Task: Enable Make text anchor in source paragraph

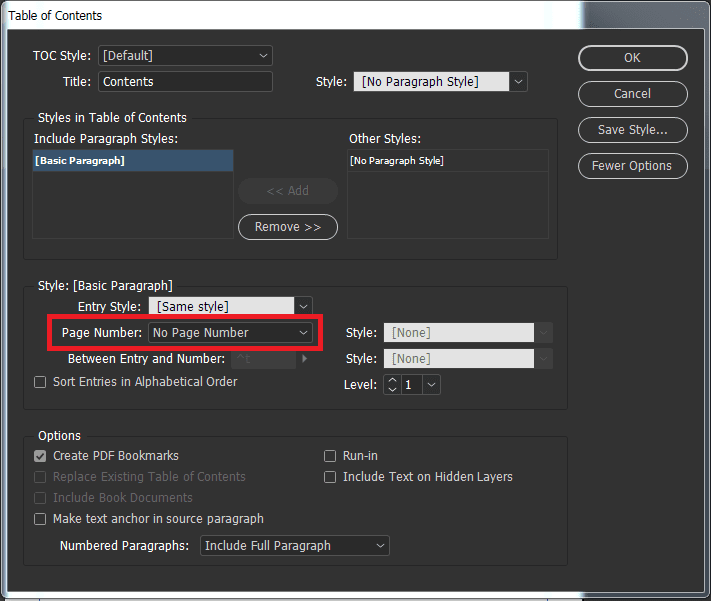Action: pyautogui.click(x=40, y=518)
